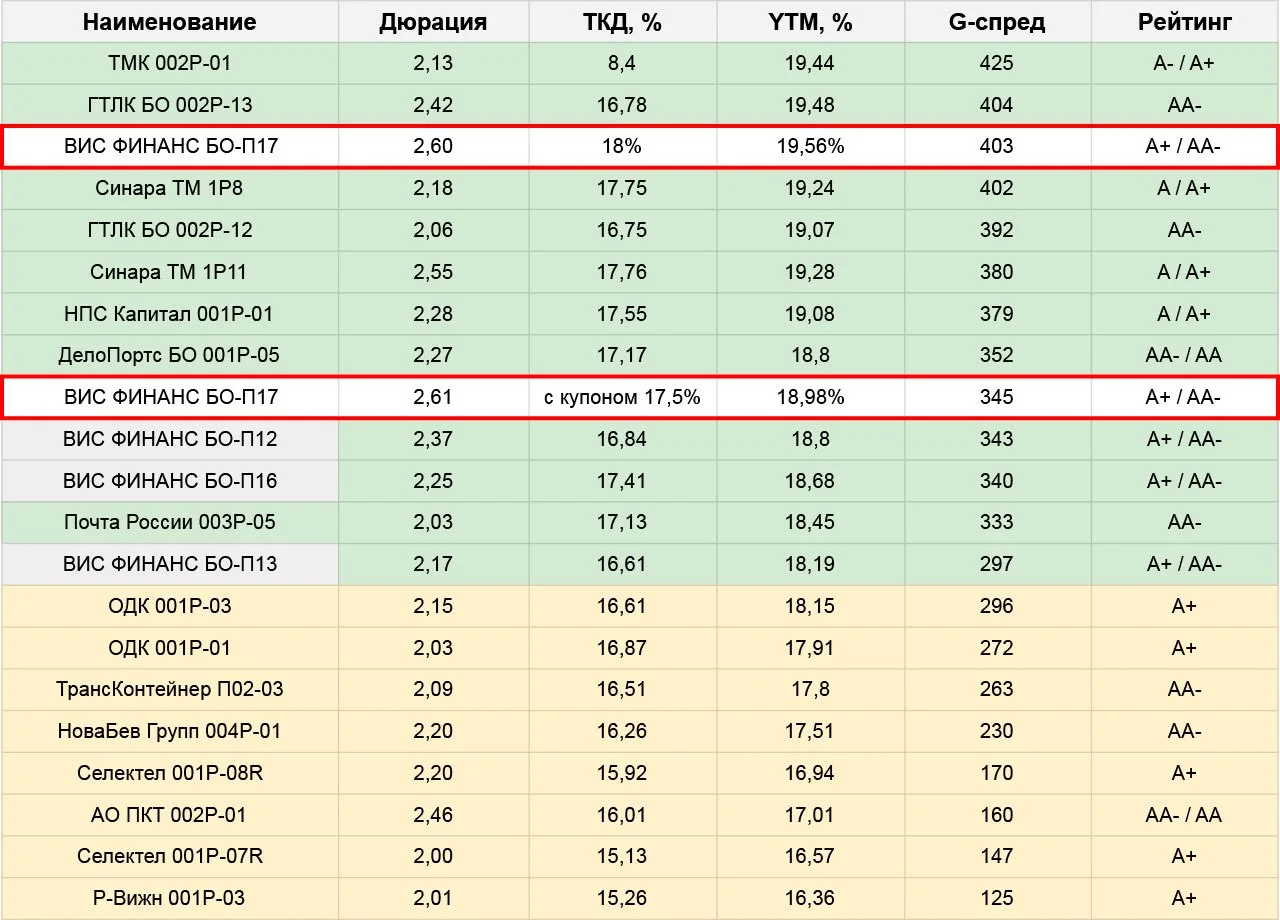Click the 18,98% YTM cell
Screen dimensions: 1280x920
click(810, 397)
